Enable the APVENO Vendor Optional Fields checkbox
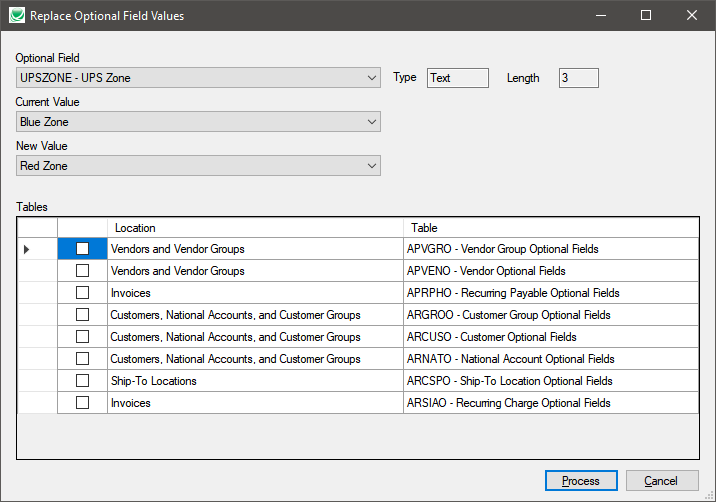 coord(83,271)
